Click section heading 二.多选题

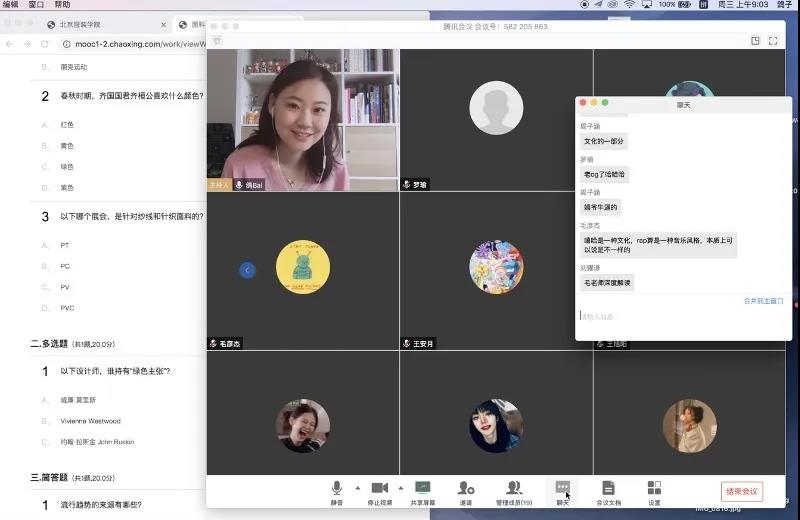click(49, 344)
